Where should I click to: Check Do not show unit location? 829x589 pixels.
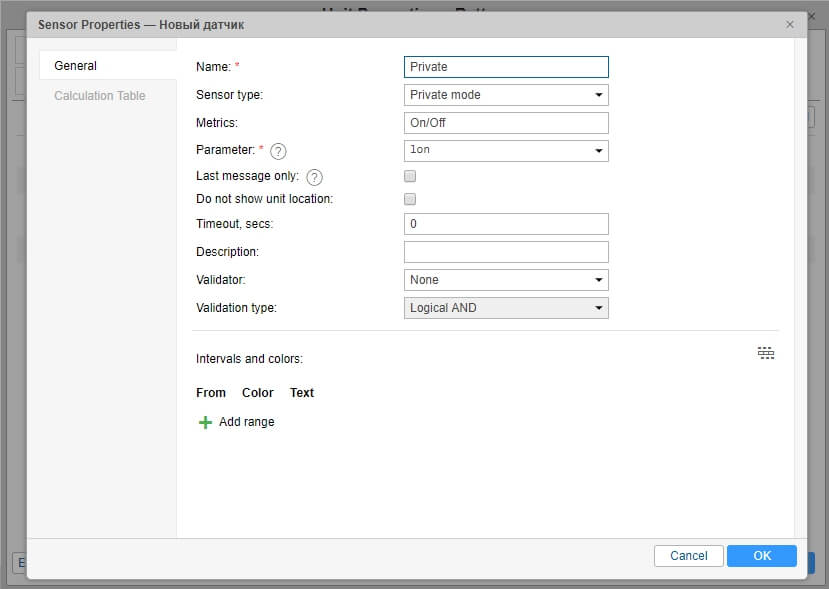(410, 199)
